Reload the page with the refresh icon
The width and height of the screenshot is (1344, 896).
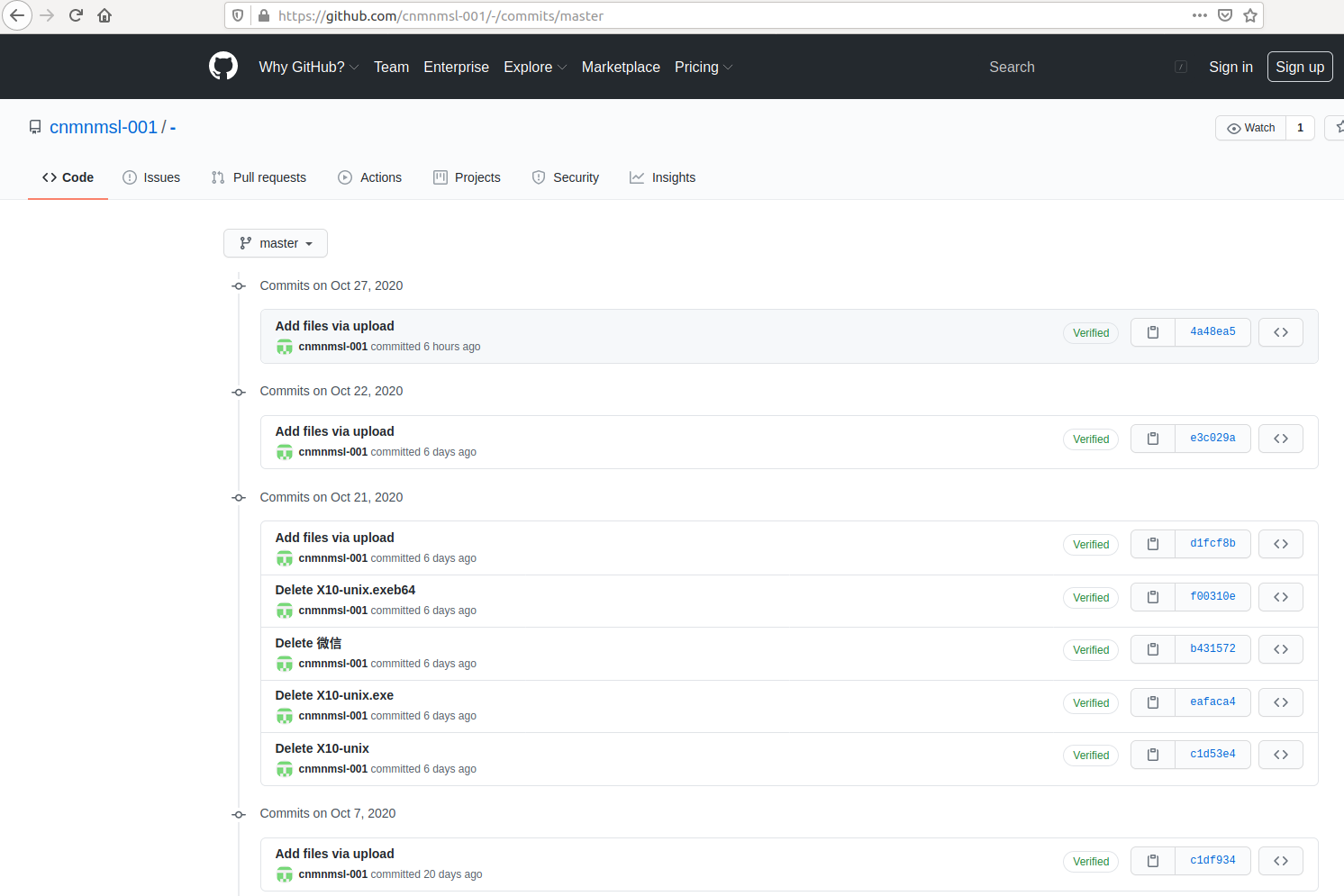[x=76, y=14]
